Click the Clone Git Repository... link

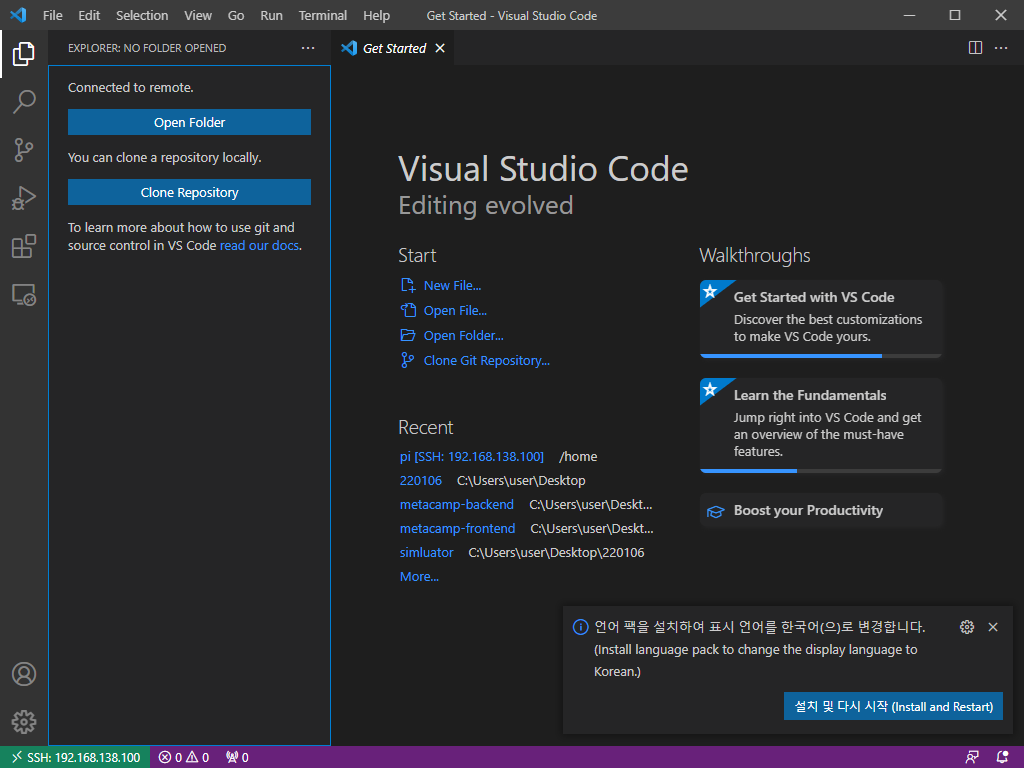pyautogui.click(x=487, y=360)
